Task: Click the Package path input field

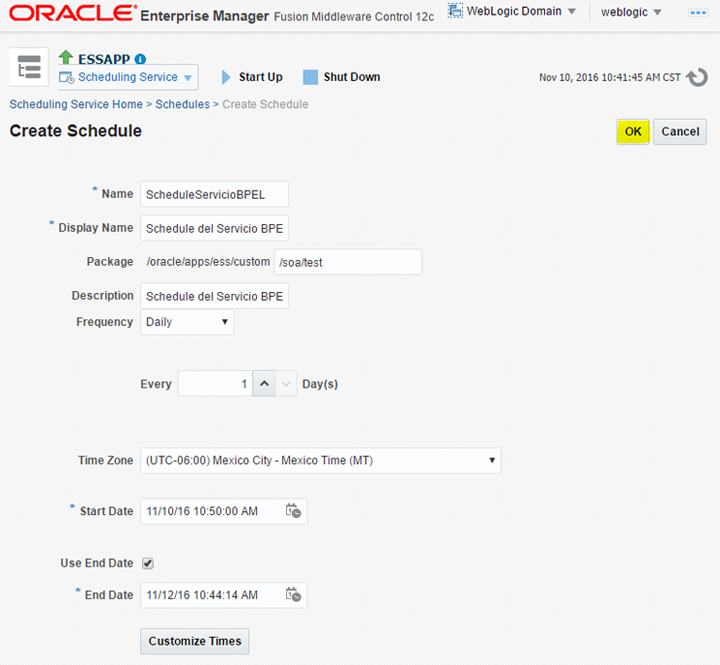Action: pyautogui.click(x=348, y=262)
